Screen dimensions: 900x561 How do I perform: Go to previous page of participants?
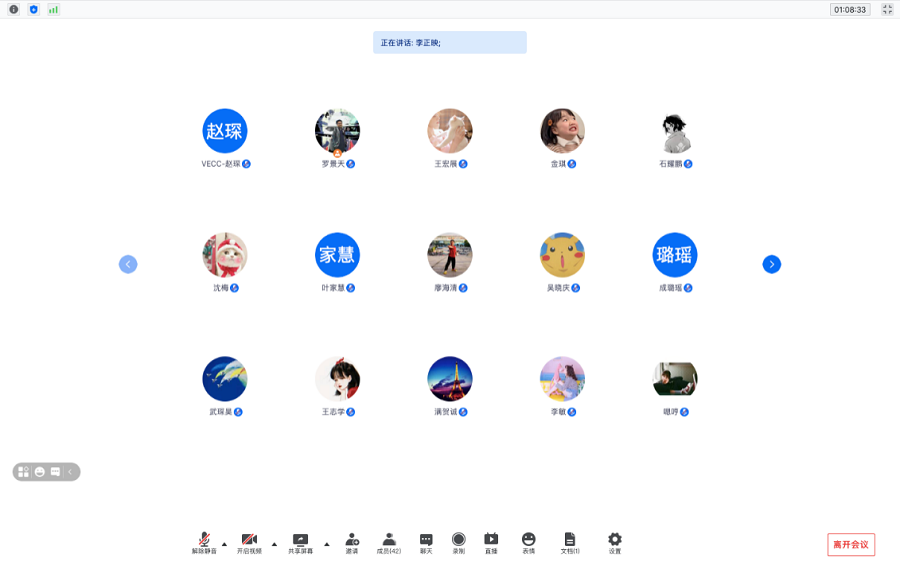point(128,264)
